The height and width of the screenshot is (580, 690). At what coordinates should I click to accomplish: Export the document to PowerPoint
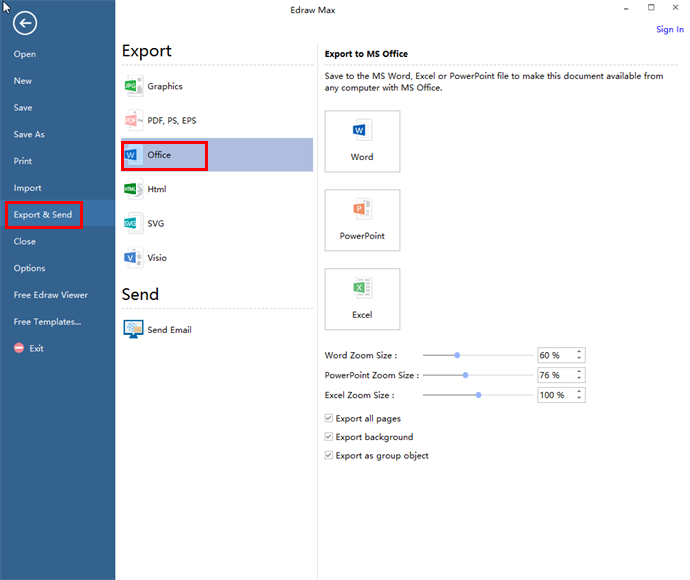coord(362,220)
